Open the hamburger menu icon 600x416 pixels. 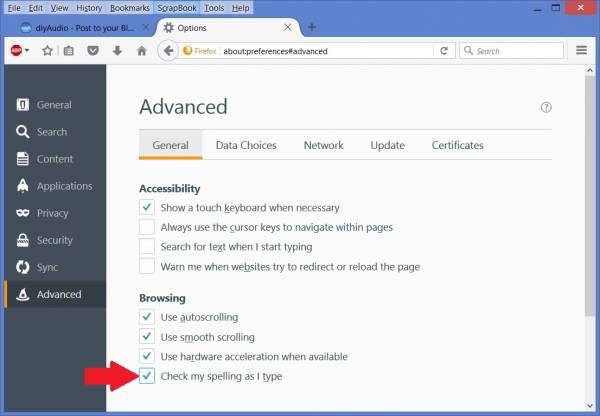(581, 50)
